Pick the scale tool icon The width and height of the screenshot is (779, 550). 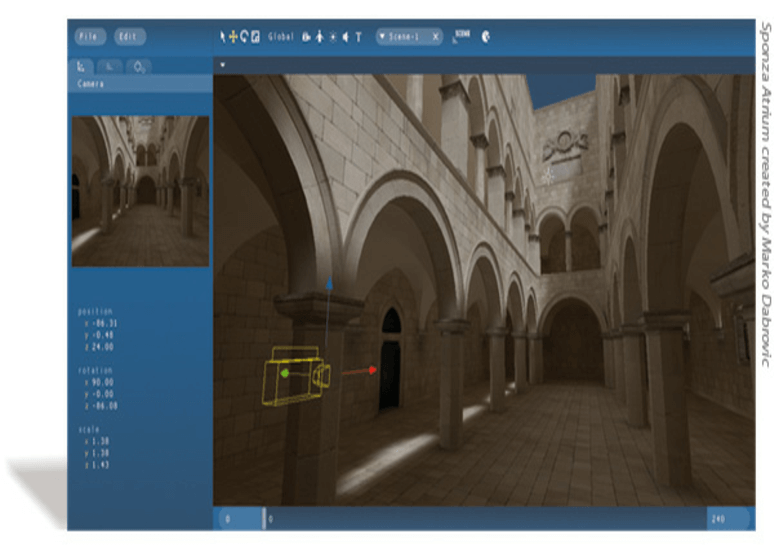pos(255,37)
